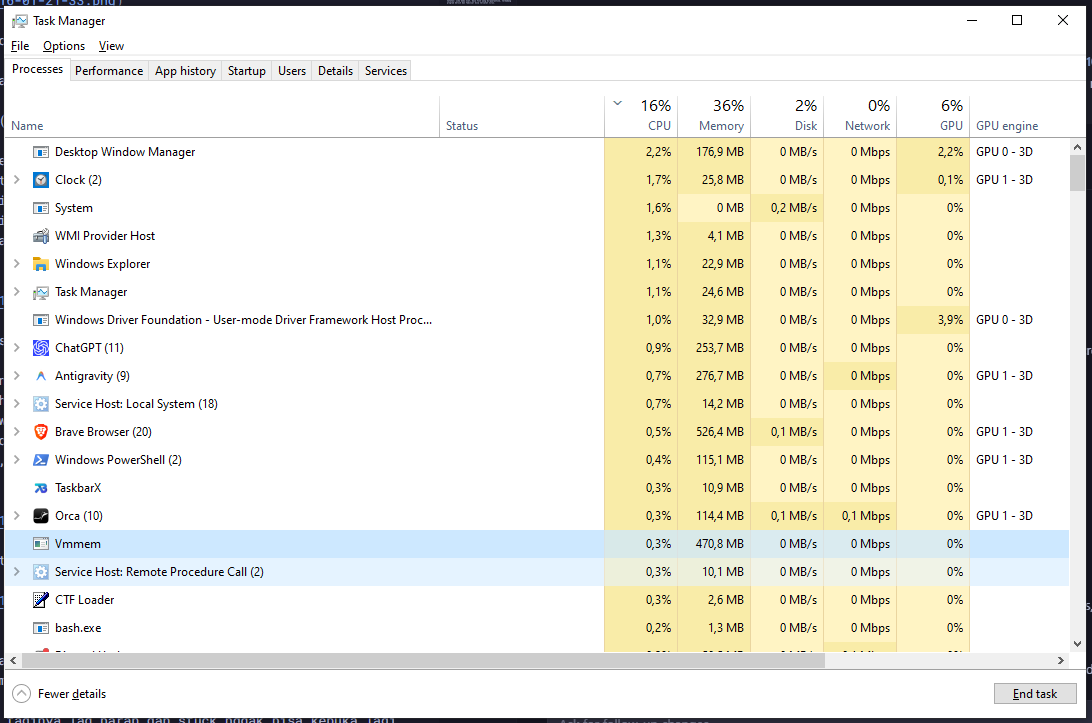Click the horizontal scrollbar right arrow

point(1061,660)
